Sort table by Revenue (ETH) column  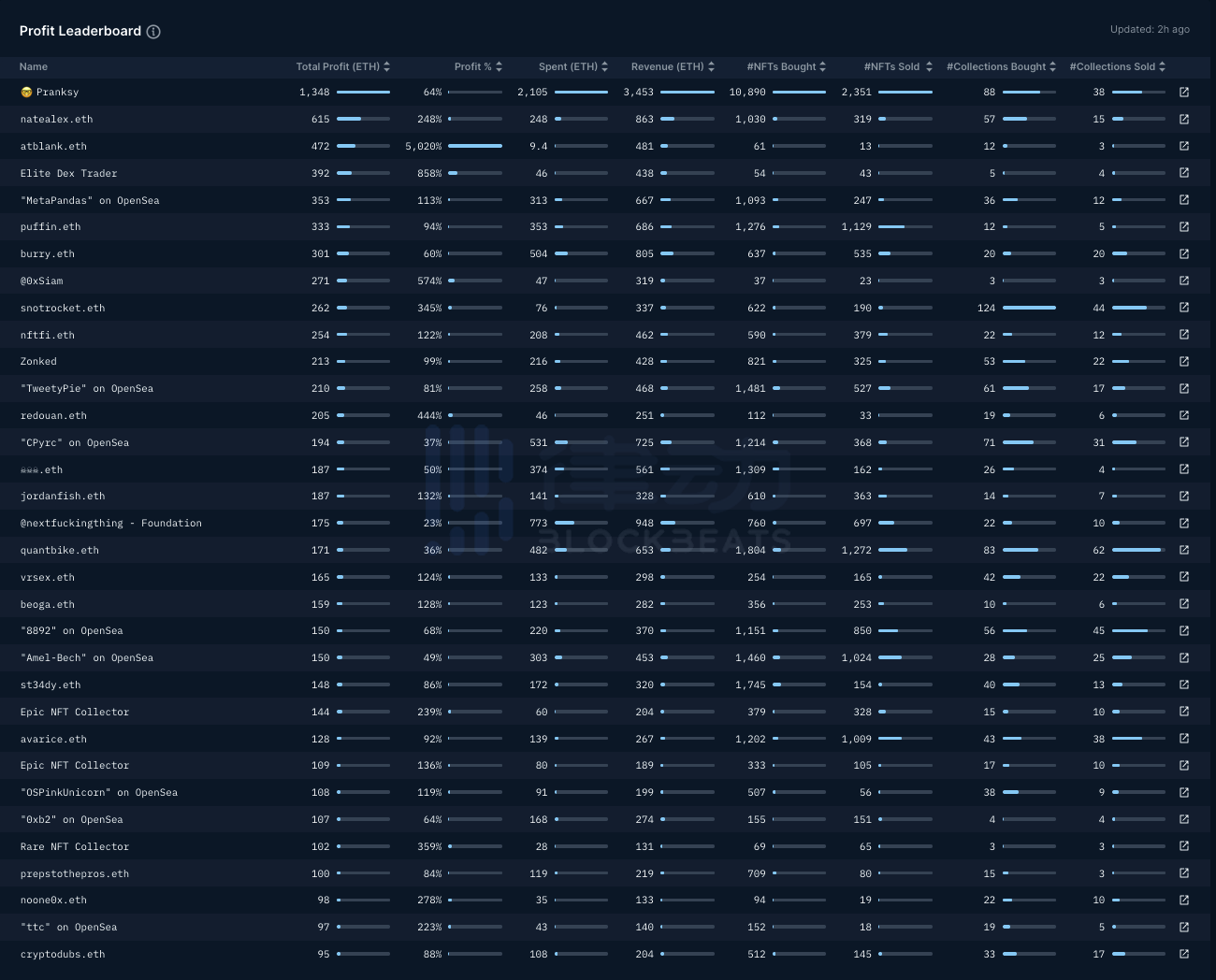pos(672,66)
